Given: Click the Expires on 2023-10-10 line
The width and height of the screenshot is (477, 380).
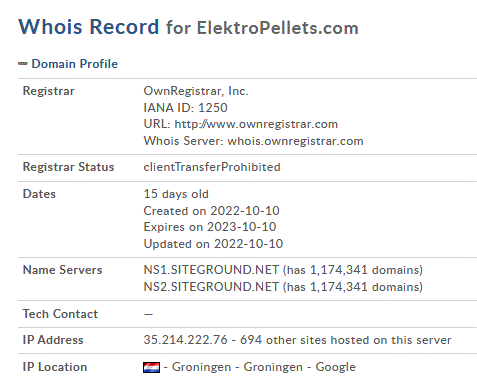Looking at the screenshot, I should (x=210, y=227).
